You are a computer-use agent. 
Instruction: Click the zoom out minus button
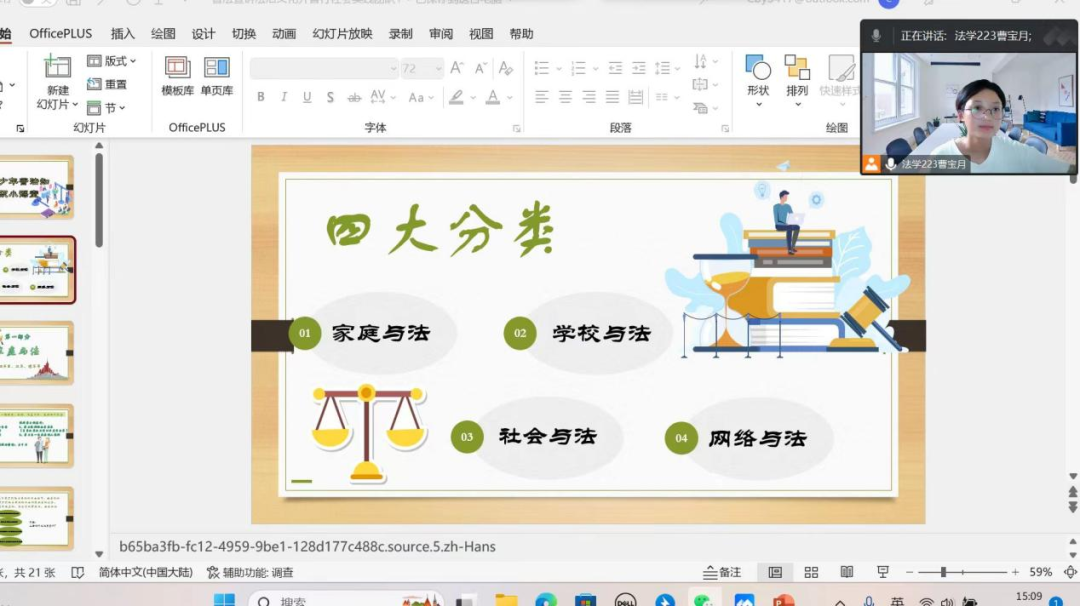(909, 572)
